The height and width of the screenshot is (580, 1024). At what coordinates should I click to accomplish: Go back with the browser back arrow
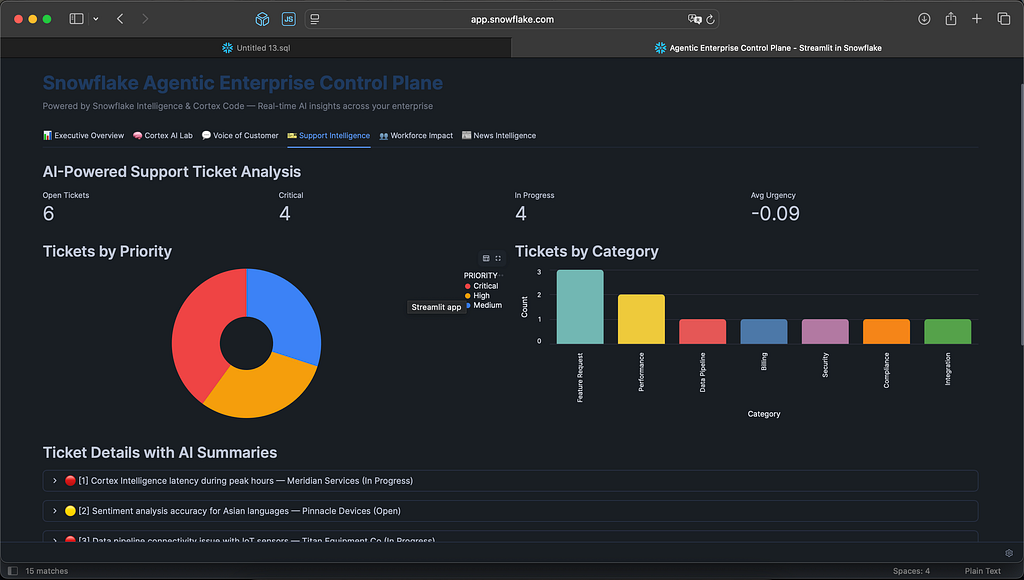pos(120,19)
